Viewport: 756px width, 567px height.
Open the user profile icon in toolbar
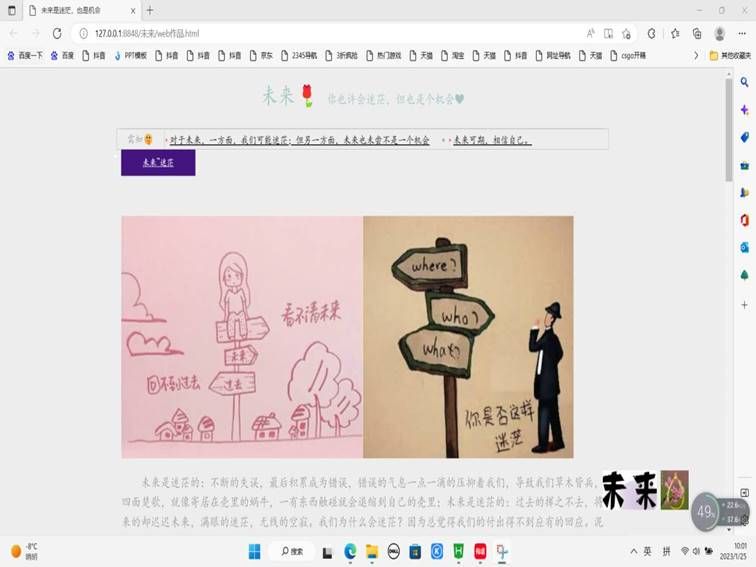[x=719, y=33]
